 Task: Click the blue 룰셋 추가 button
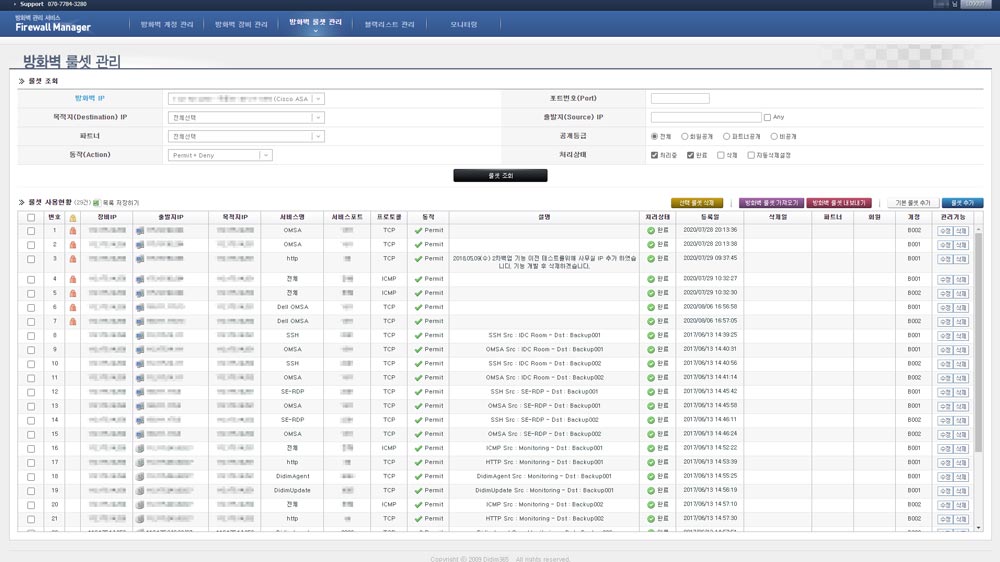coord(962,203)
